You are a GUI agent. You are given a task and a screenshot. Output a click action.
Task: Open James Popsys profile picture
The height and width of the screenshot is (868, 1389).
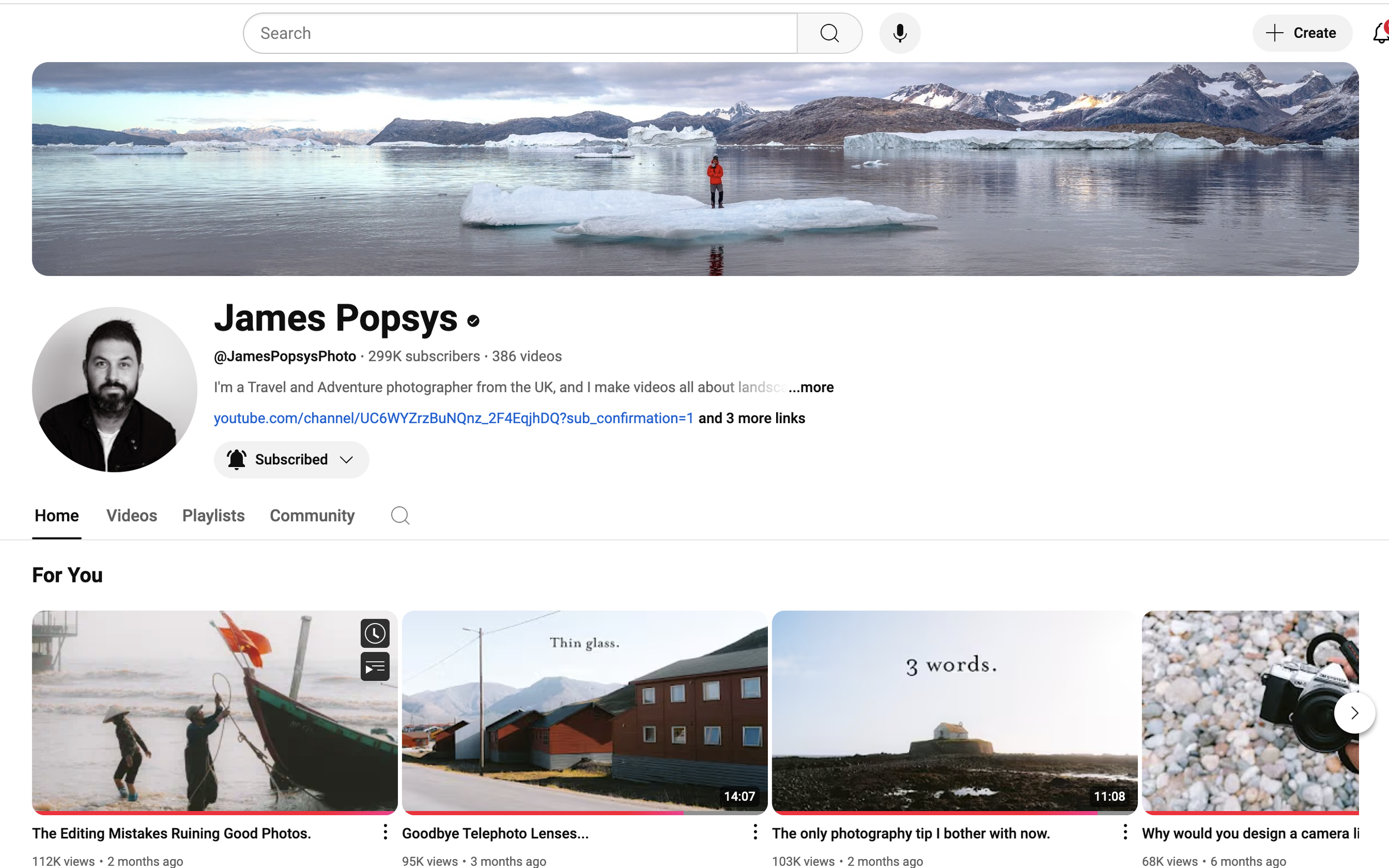[x=115, y=389]
